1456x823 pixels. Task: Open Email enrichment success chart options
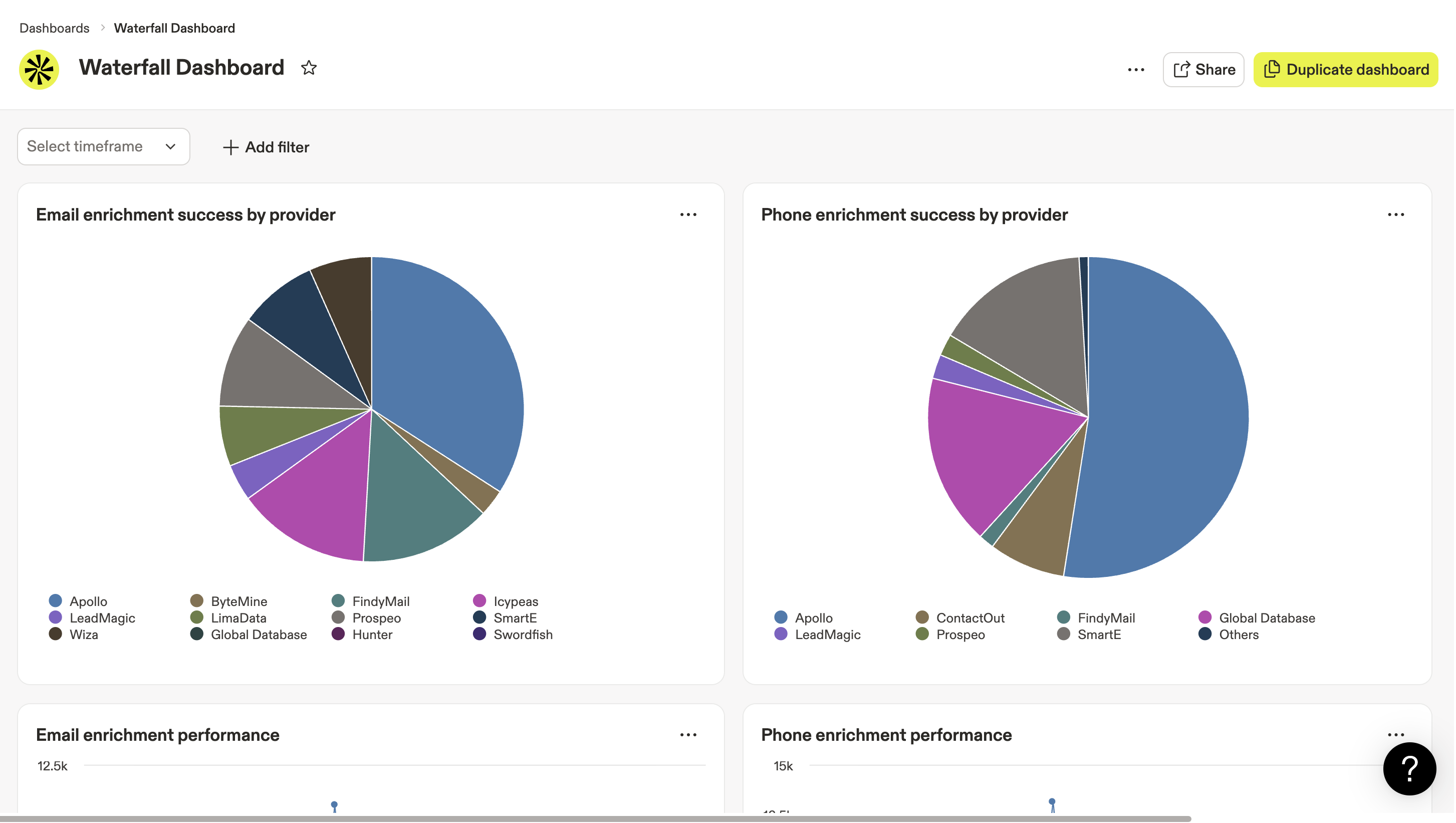tap(688, 214)
